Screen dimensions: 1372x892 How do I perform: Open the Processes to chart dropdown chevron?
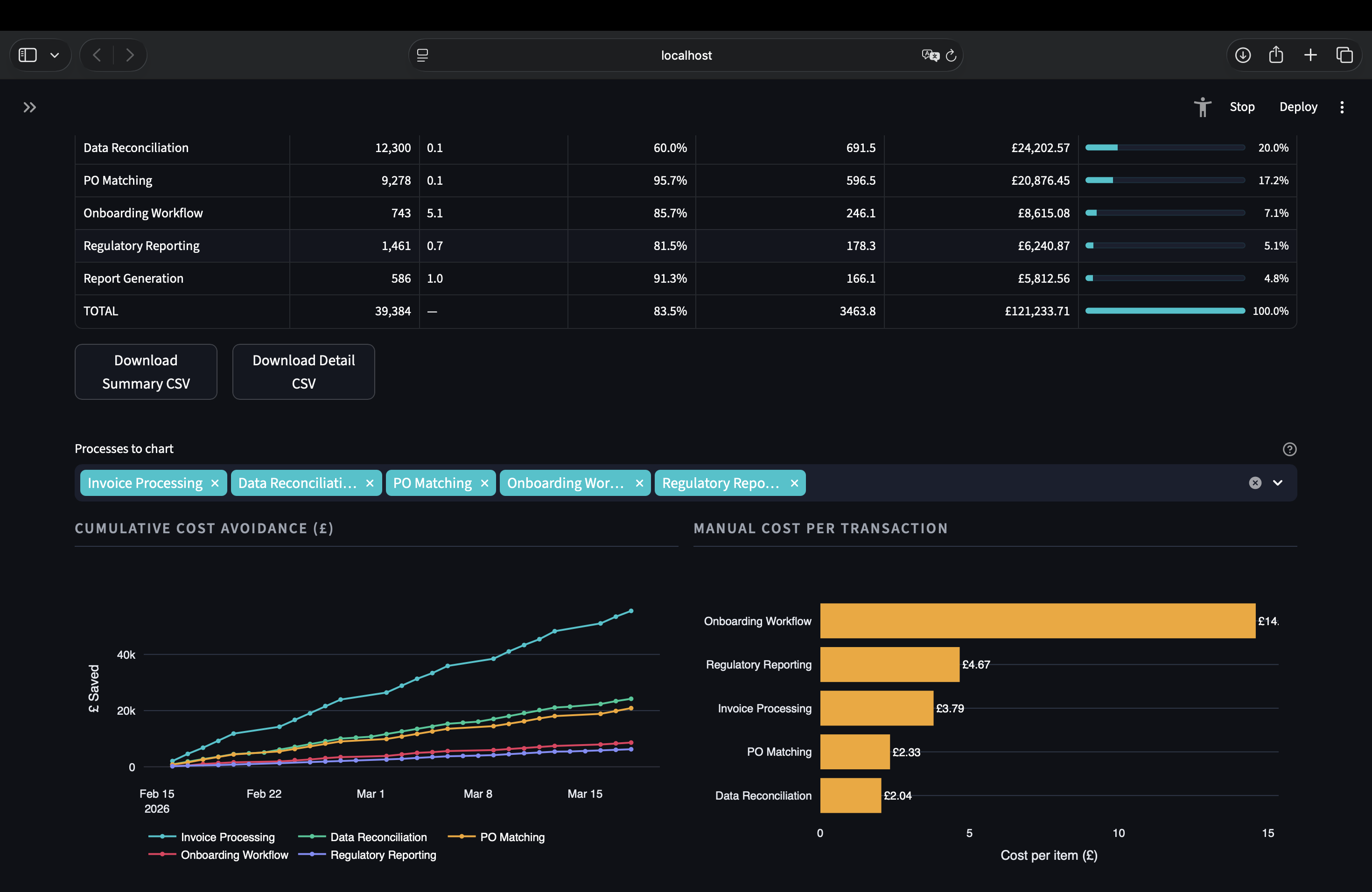click(1277, 483)
